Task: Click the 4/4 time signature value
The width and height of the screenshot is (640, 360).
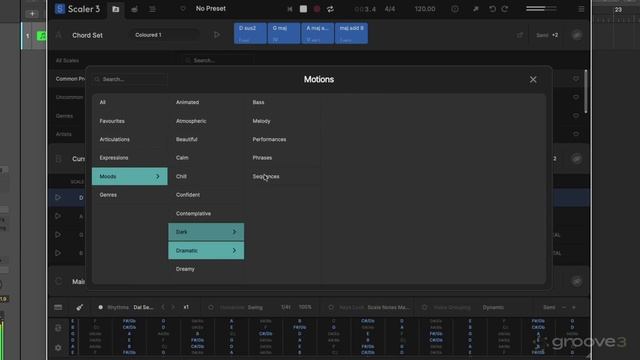Action: click(390, 9)
